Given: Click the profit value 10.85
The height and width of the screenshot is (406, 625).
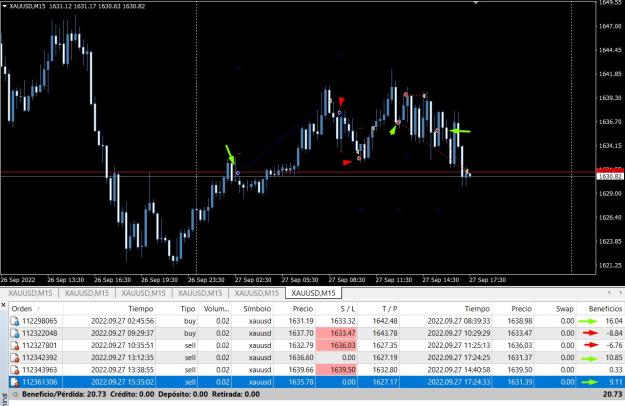Looking at the screenshot, I should [613, 358].
